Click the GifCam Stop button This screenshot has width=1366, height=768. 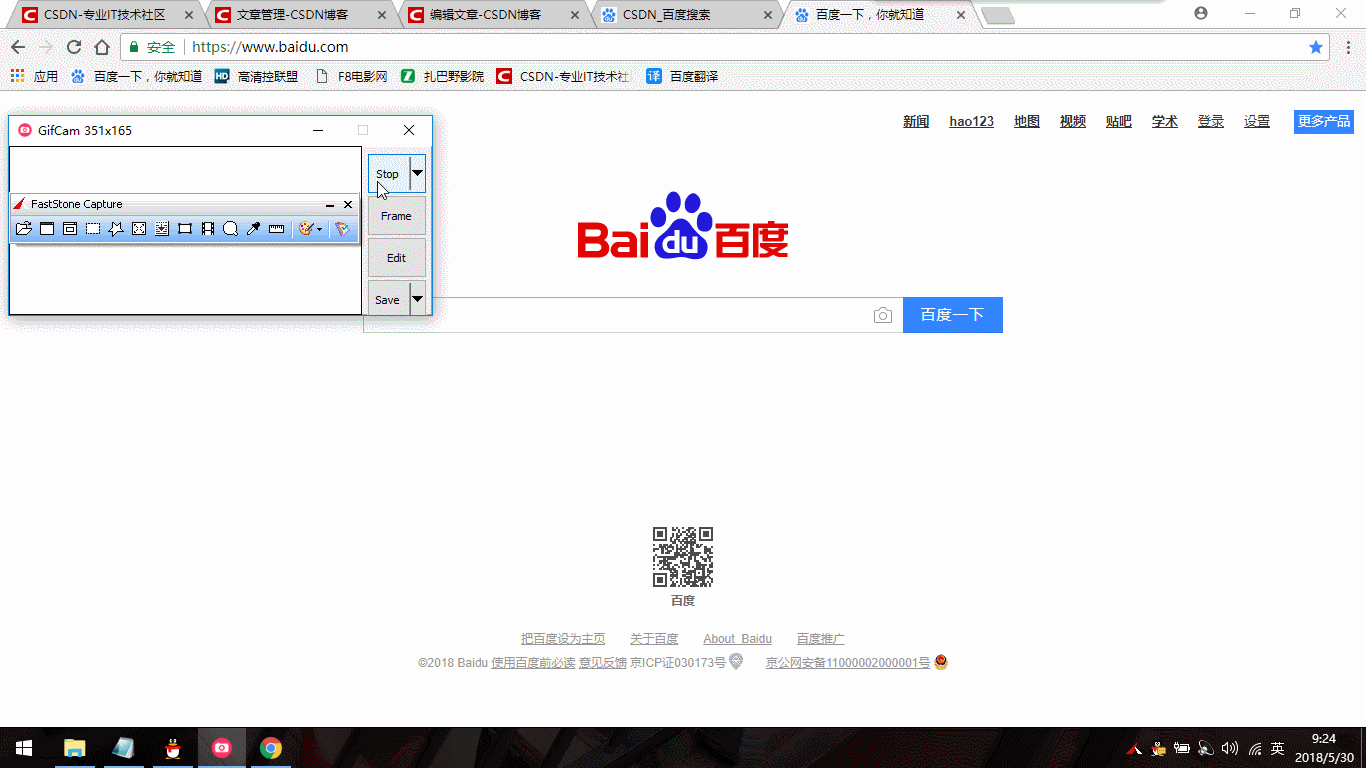click(x=388, y=174)
